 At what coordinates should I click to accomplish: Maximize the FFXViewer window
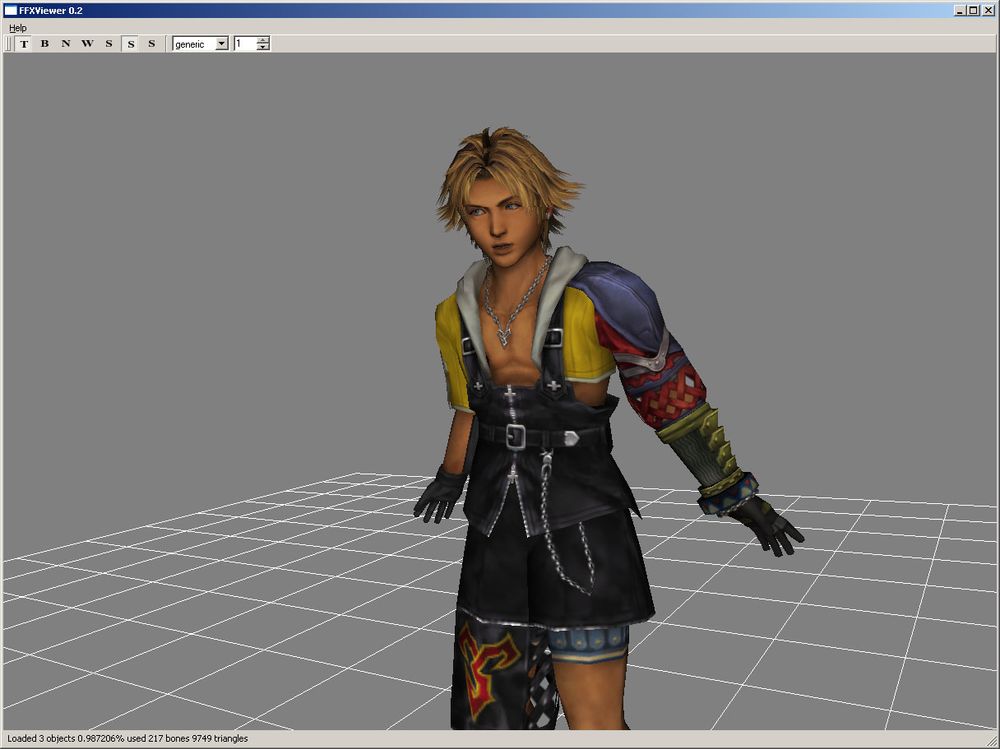point(973,10)
